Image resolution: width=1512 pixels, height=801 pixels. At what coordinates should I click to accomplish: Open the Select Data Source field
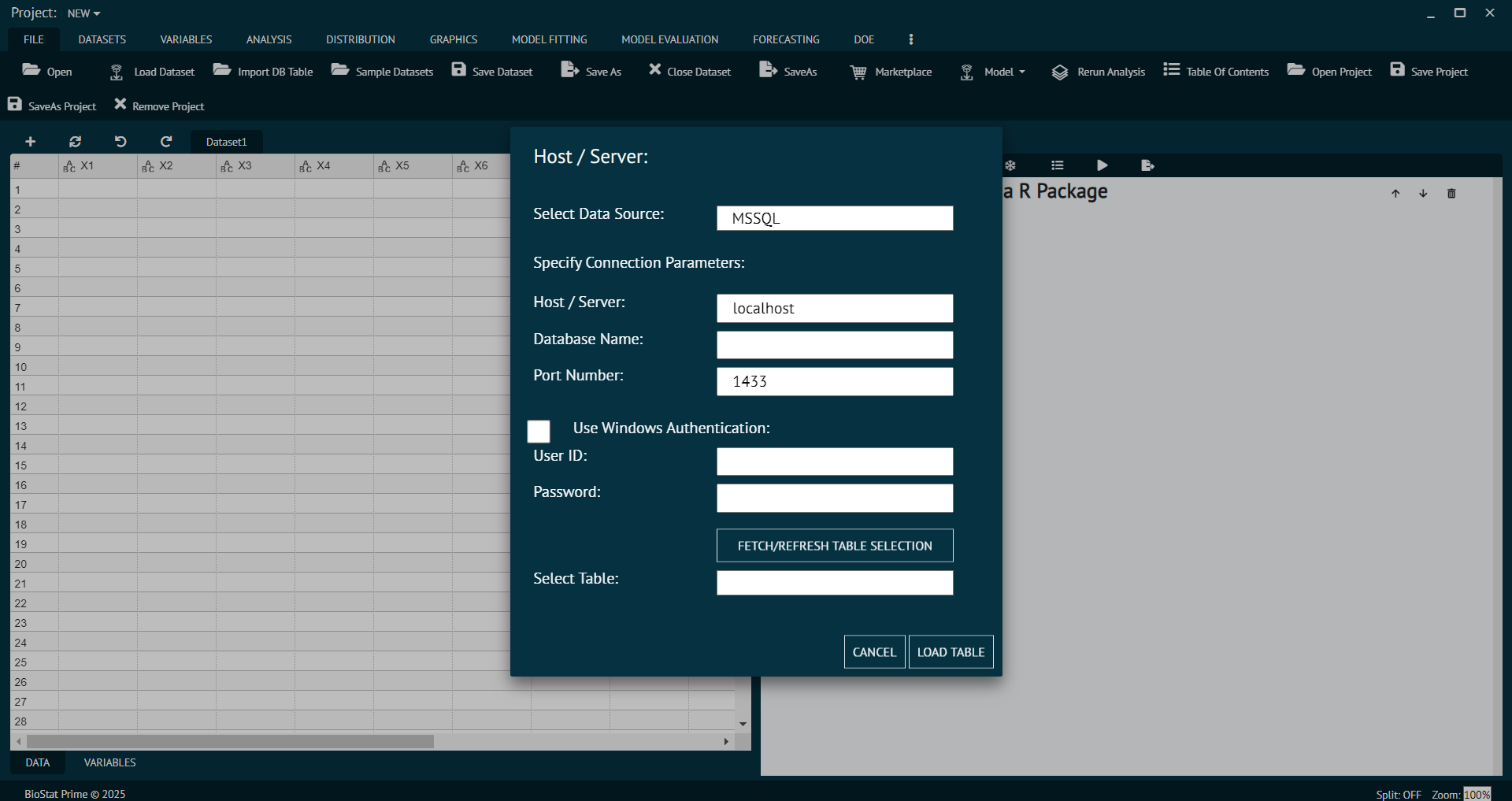coord(834,218)
